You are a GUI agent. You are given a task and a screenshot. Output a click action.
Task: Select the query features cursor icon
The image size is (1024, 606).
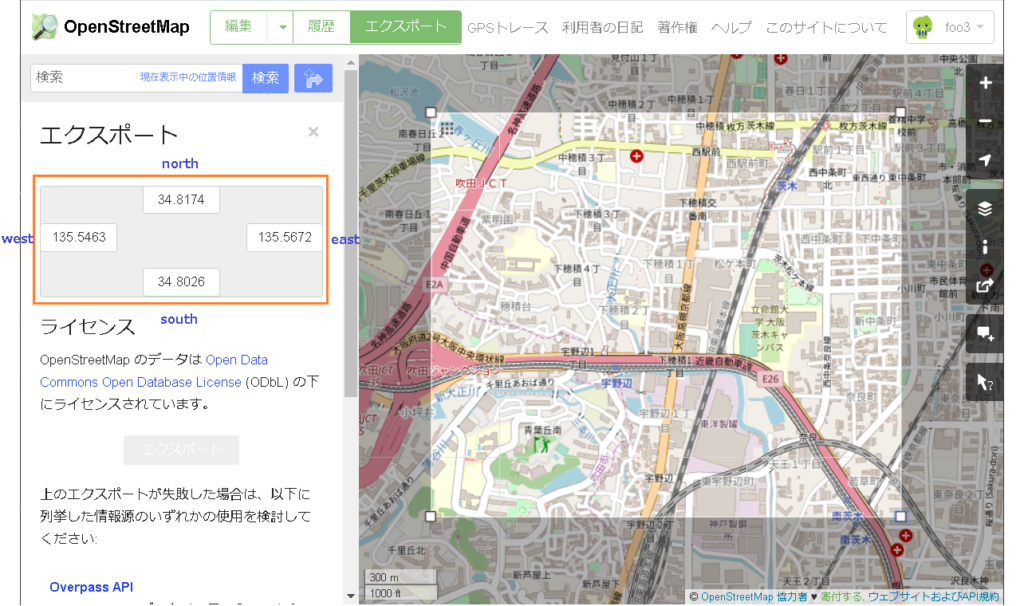tap(984, 381)
